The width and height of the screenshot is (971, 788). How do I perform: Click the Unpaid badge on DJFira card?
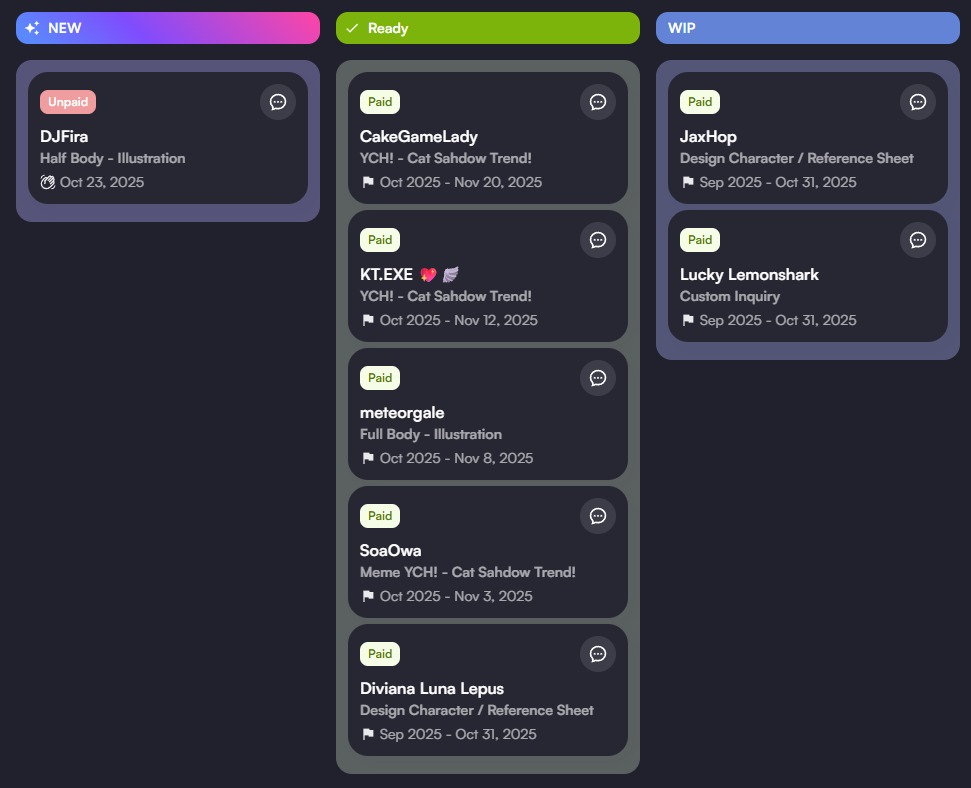pyautogui.click(x=68, y=102)
